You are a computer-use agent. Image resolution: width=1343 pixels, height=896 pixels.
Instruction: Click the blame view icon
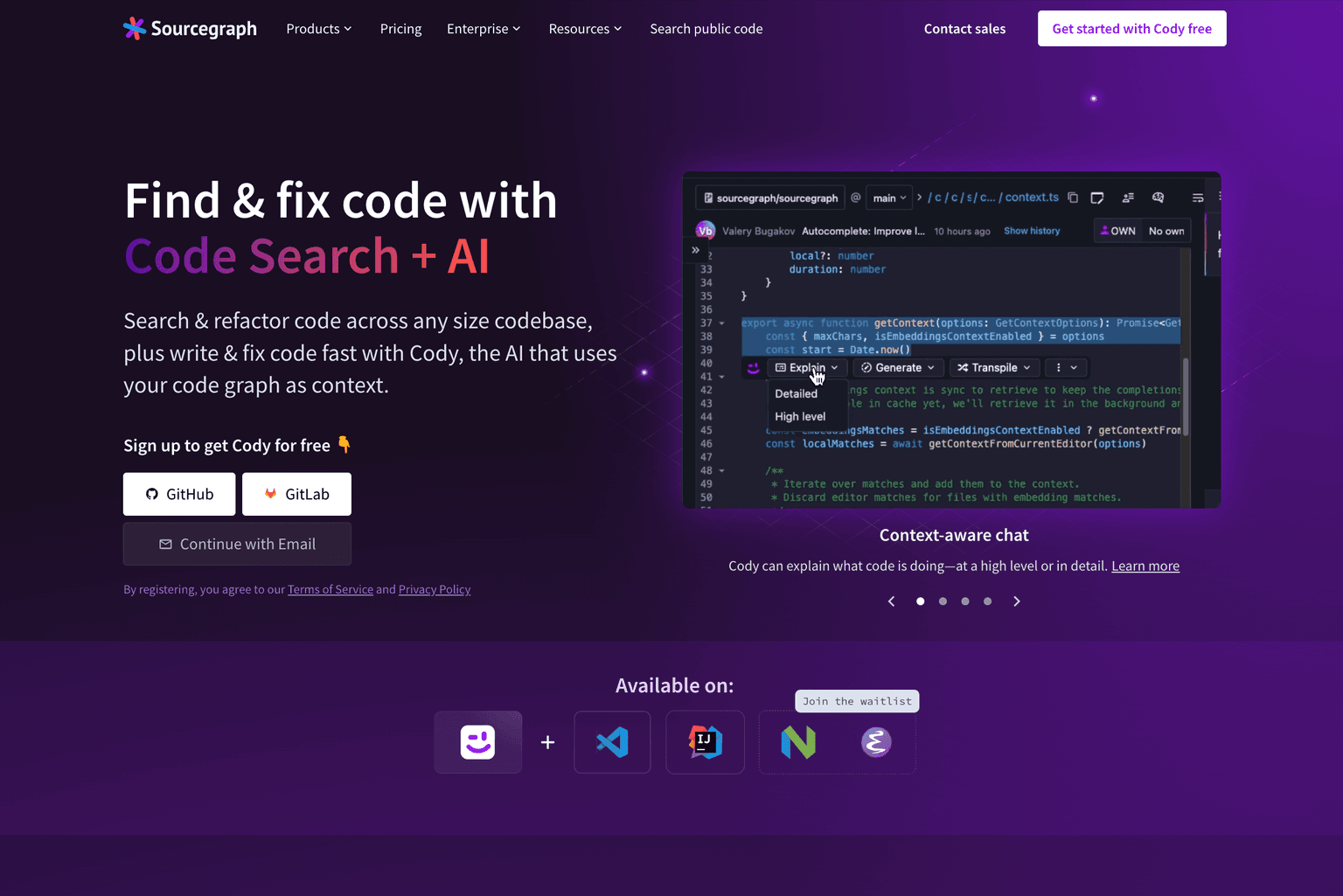point(1128,198)
